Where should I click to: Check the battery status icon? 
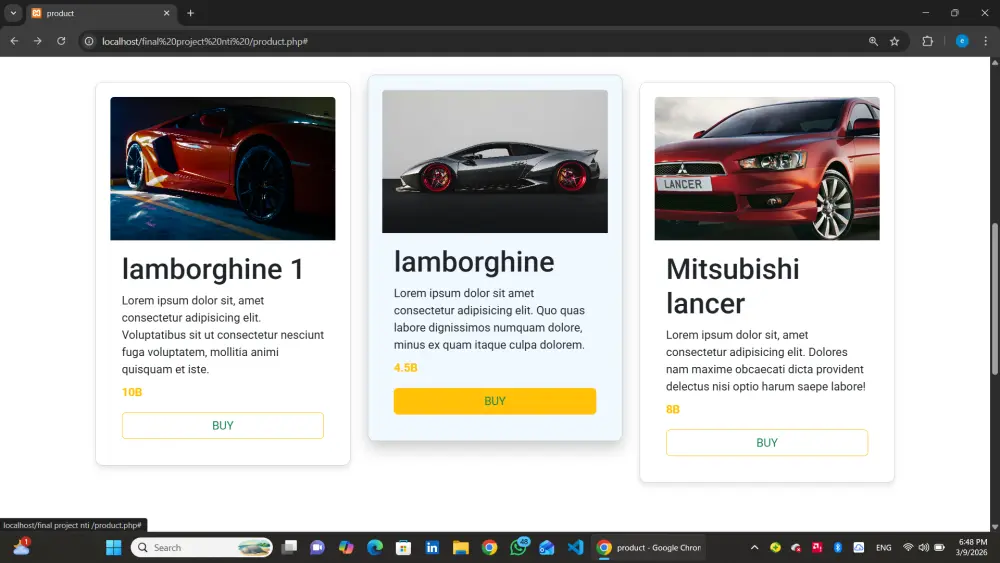[939, 547]
